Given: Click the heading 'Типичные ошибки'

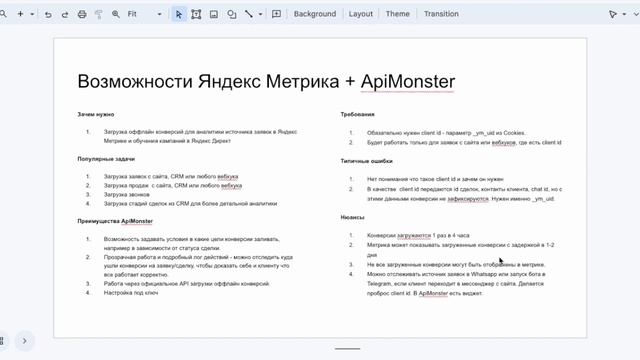Looking at the screenshot, I should (x=367, y=161).
